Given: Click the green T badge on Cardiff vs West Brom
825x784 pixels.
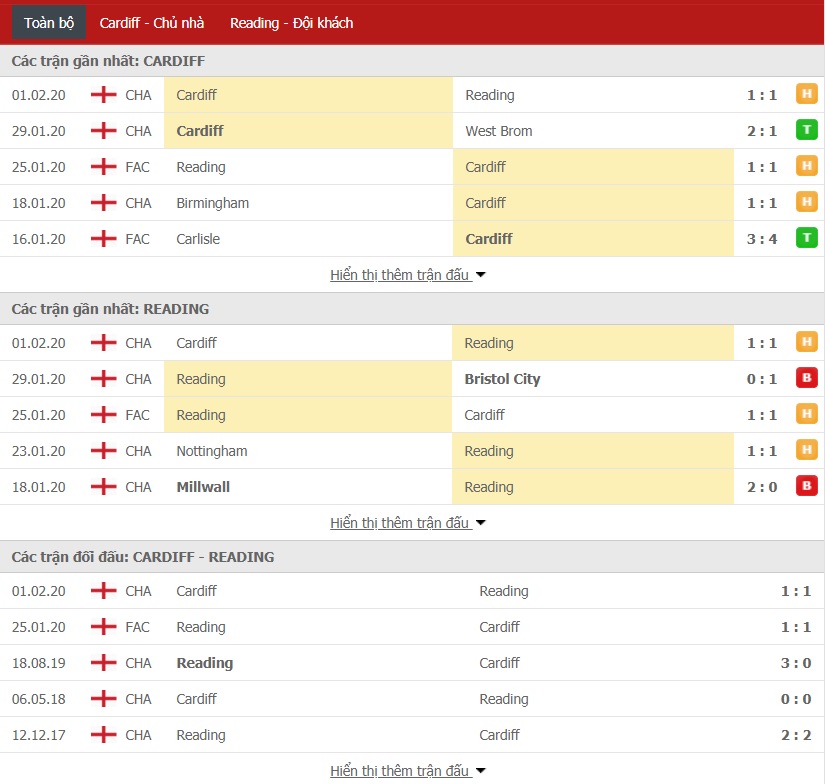Looking at the screenshot, I should click(806, 130).
